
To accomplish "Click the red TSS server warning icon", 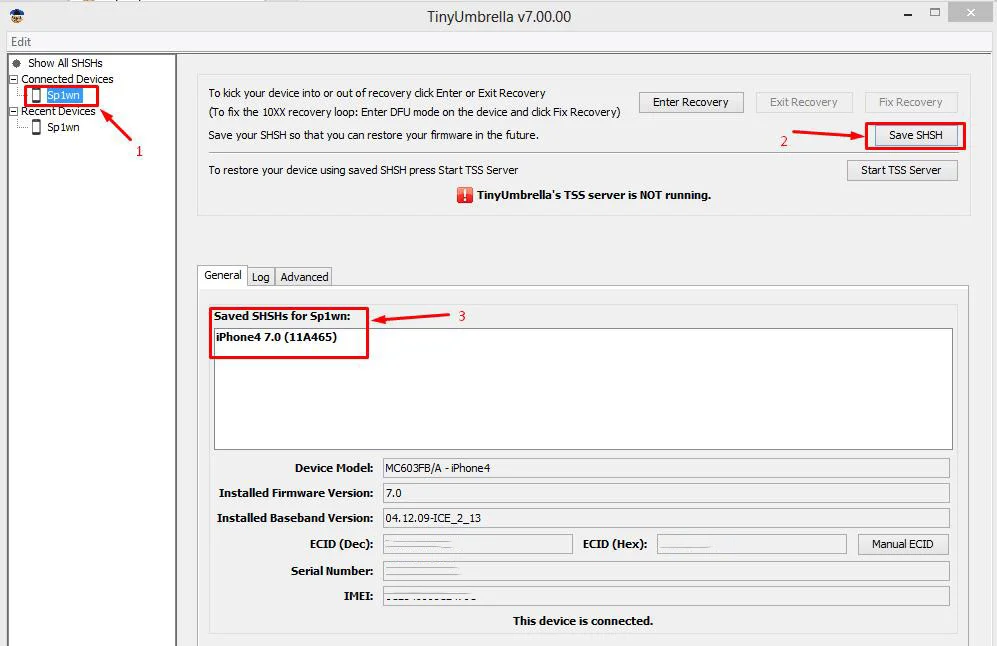I will tap(464, 195).
